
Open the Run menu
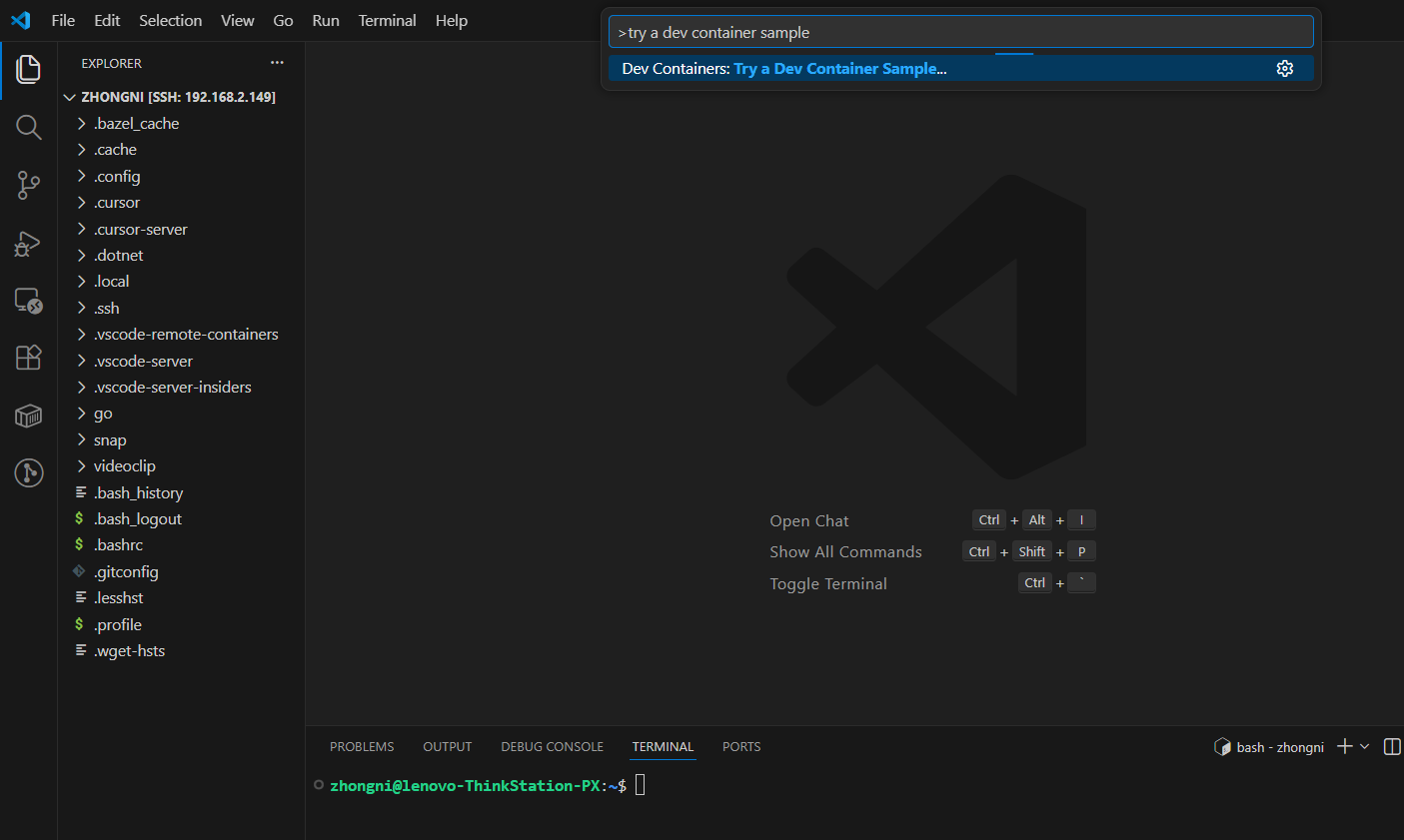tap(326, 20)
